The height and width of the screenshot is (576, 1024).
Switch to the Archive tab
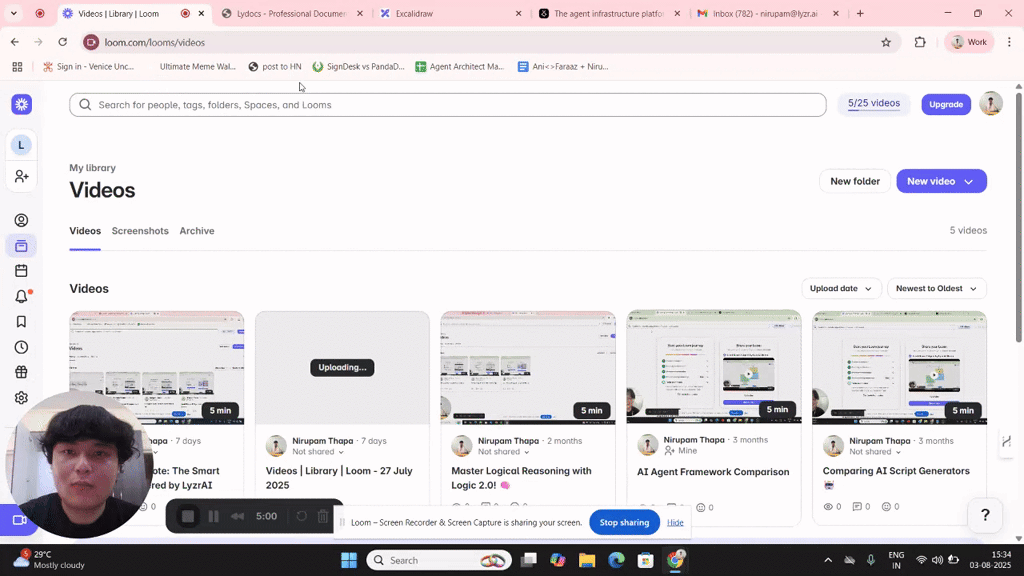pos(197,231)
